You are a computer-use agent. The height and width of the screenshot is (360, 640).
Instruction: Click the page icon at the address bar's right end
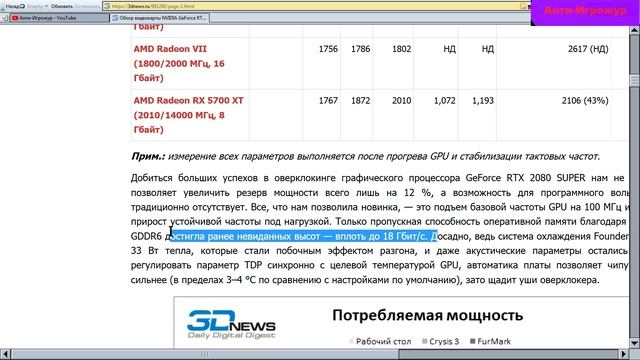click(x=523, y=6)
